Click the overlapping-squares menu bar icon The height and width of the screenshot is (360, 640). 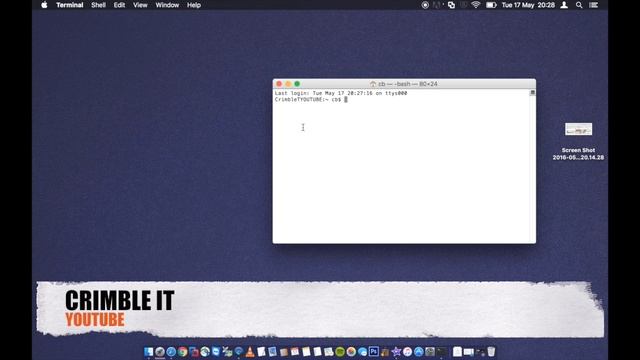(451, 5)
